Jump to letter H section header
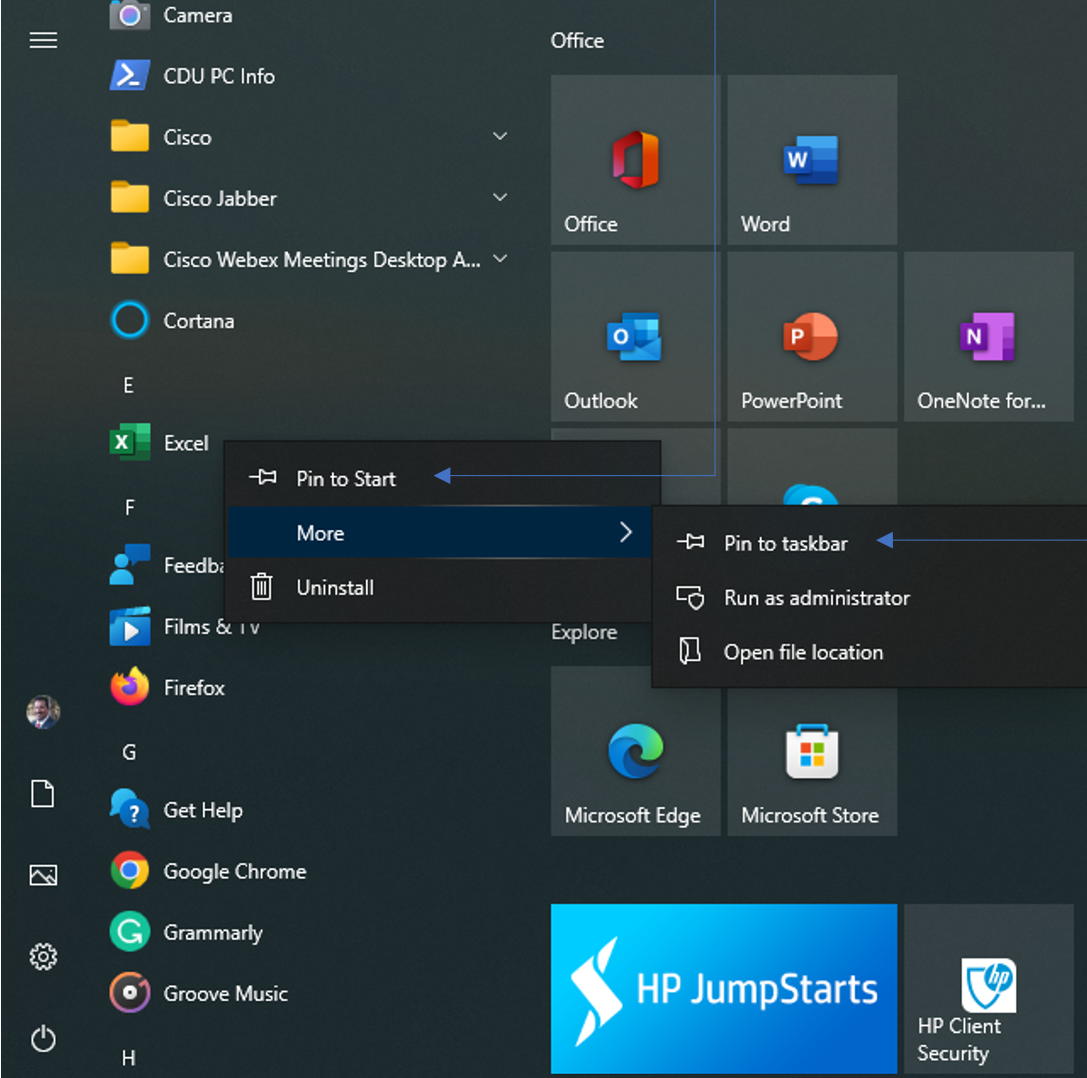This screenshot has width=1087, height=1078. 128,1058
